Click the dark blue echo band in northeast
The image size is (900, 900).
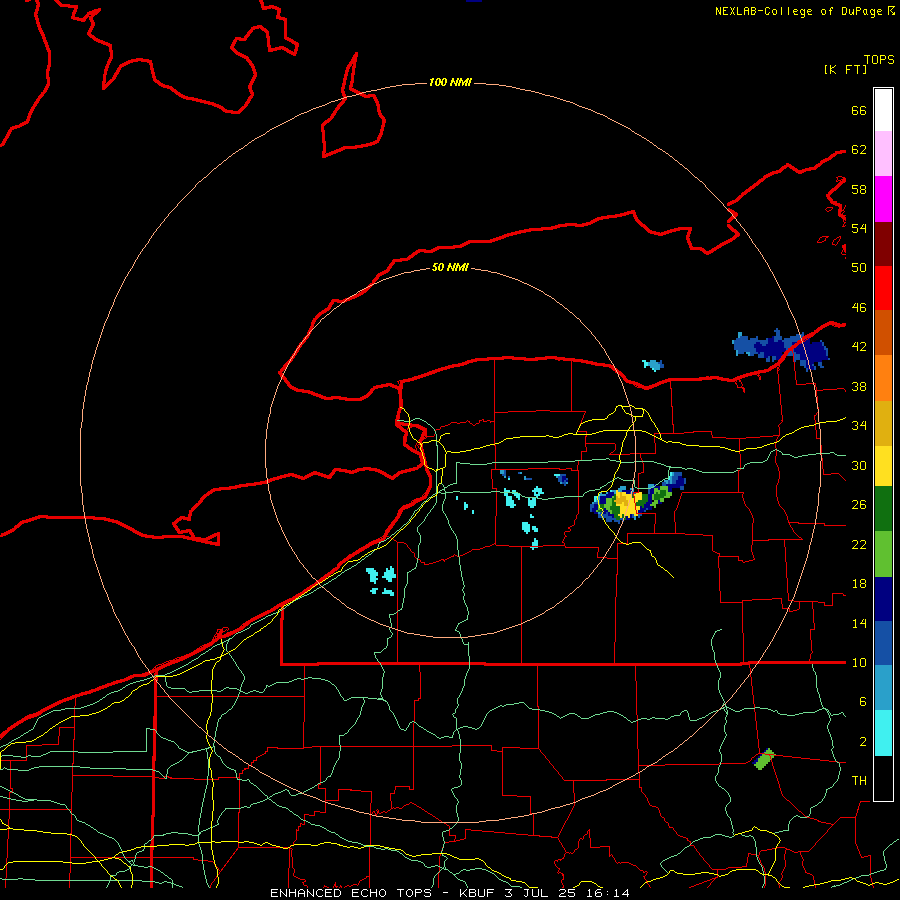click(x=781, y=348)
